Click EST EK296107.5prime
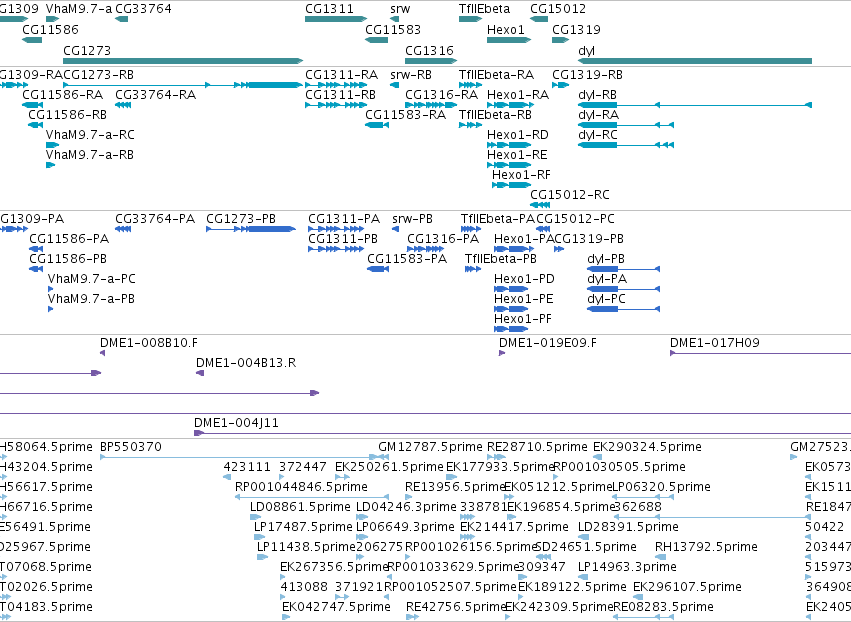 click(x=687, y=587)
